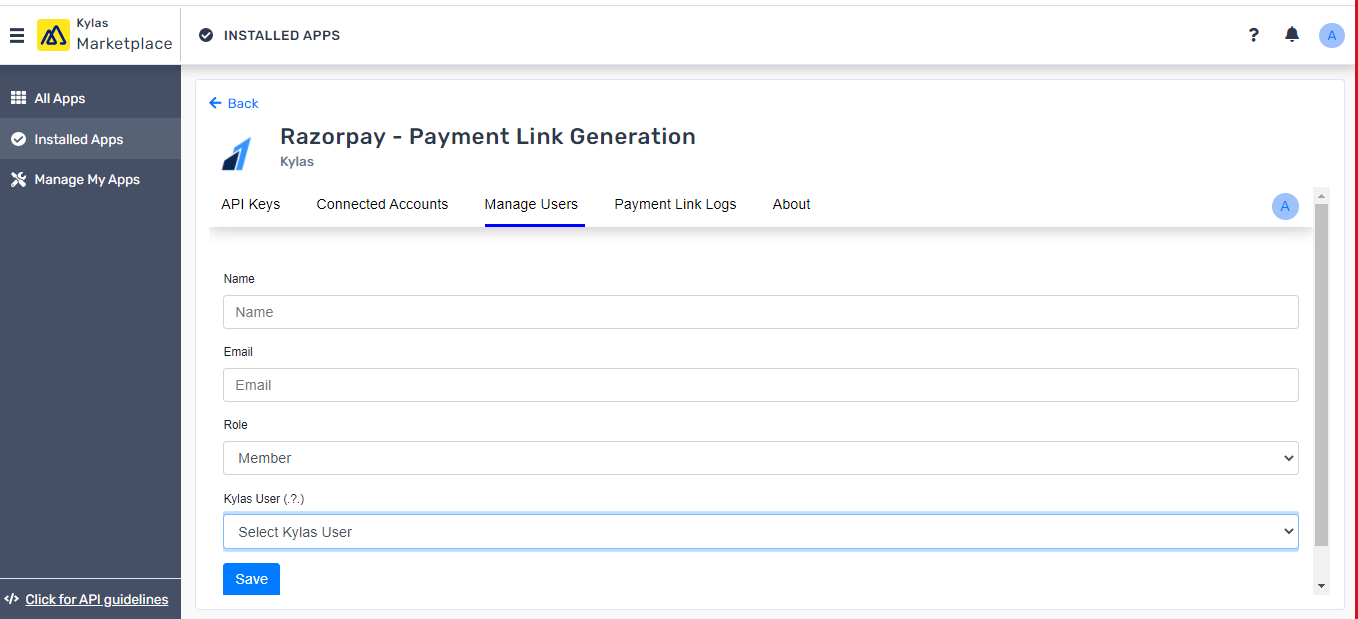Click the form panel vertical scrollbar

(x=1321, y=375)
